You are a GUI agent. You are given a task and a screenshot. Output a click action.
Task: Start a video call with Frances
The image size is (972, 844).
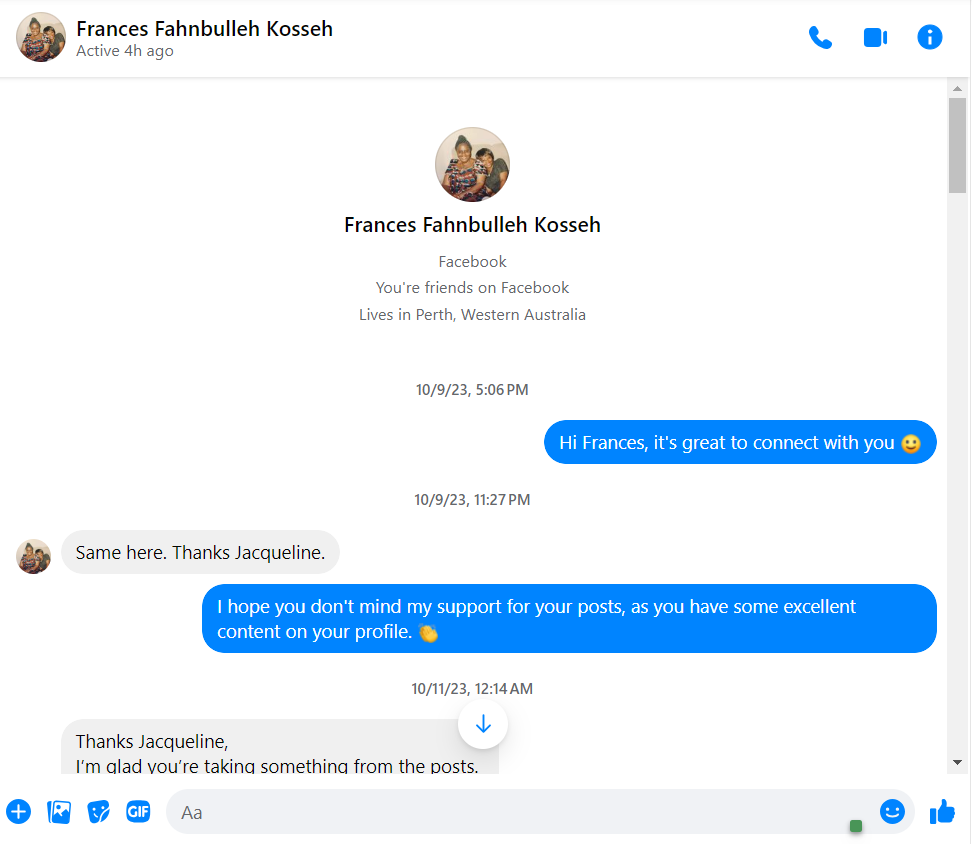click(x=875, y=38)
